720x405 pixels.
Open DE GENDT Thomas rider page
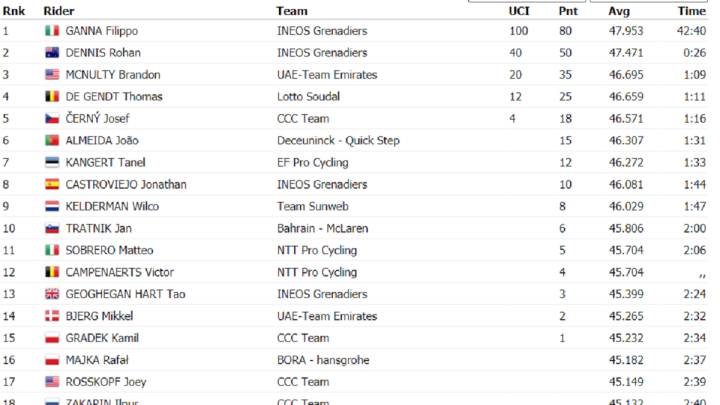(113, 97)
